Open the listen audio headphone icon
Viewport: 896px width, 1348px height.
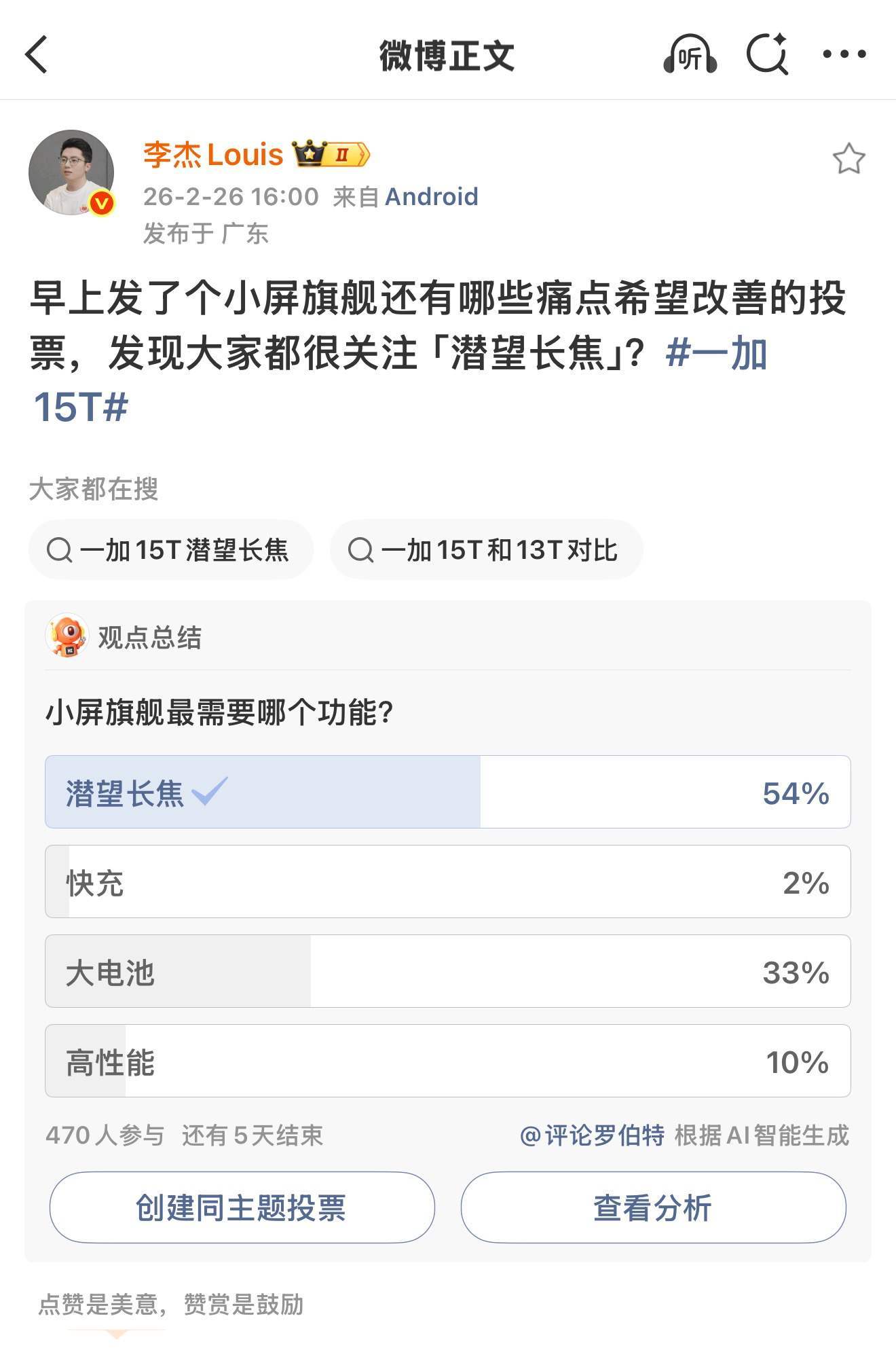pos(690,54)
